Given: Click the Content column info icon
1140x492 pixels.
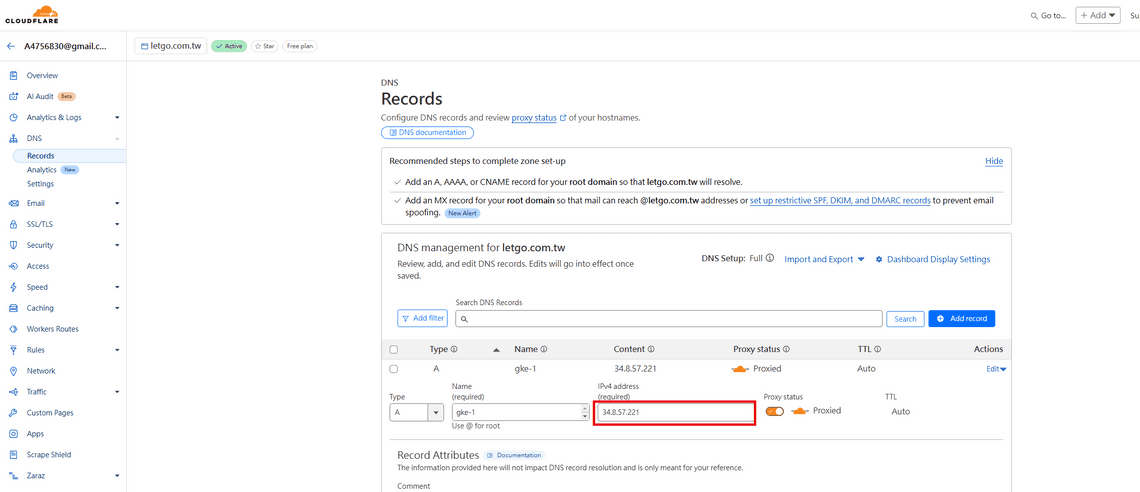Looking at the screenshot, I should pos(651,350).
